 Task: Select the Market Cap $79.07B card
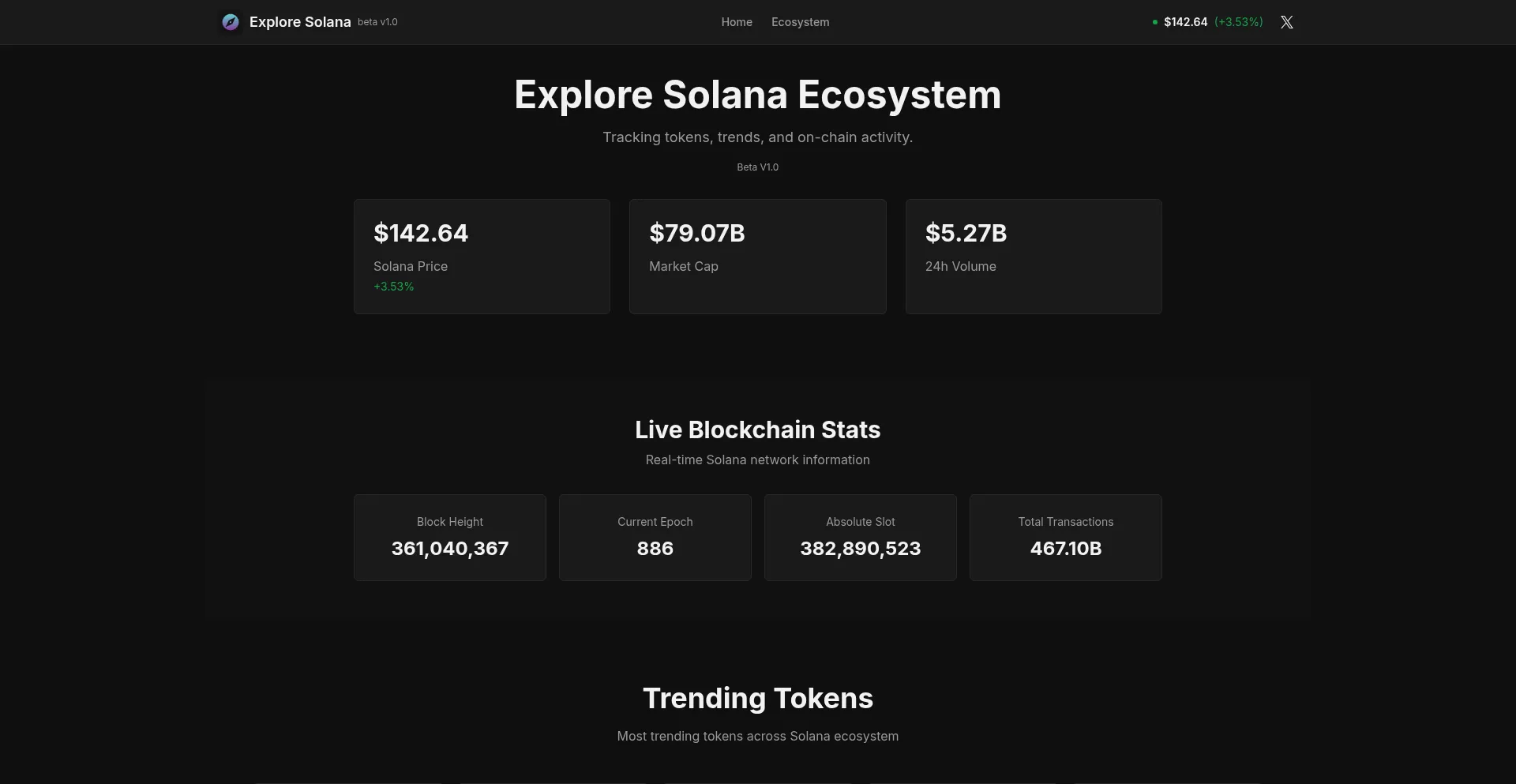757,257
